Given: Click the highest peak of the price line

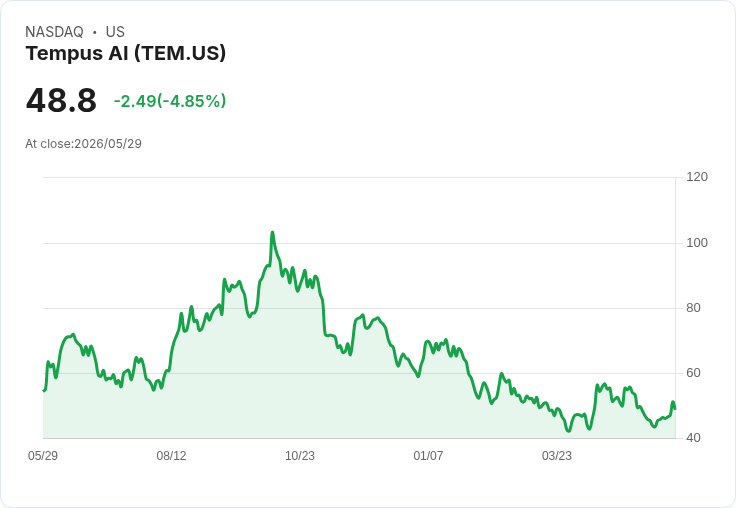Looking at the screenshot, I should 272,232.
